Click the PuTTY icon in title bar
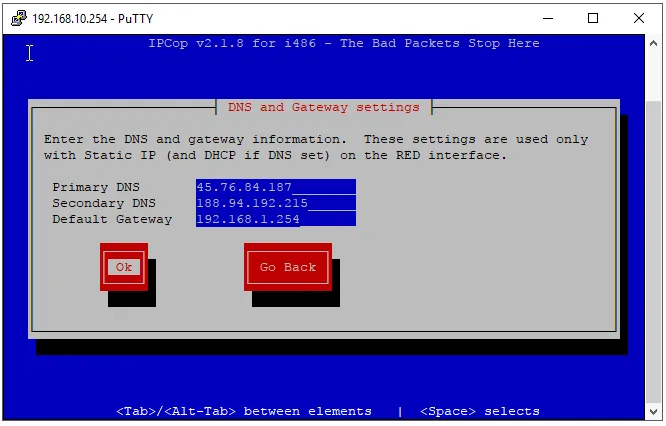 19,18
